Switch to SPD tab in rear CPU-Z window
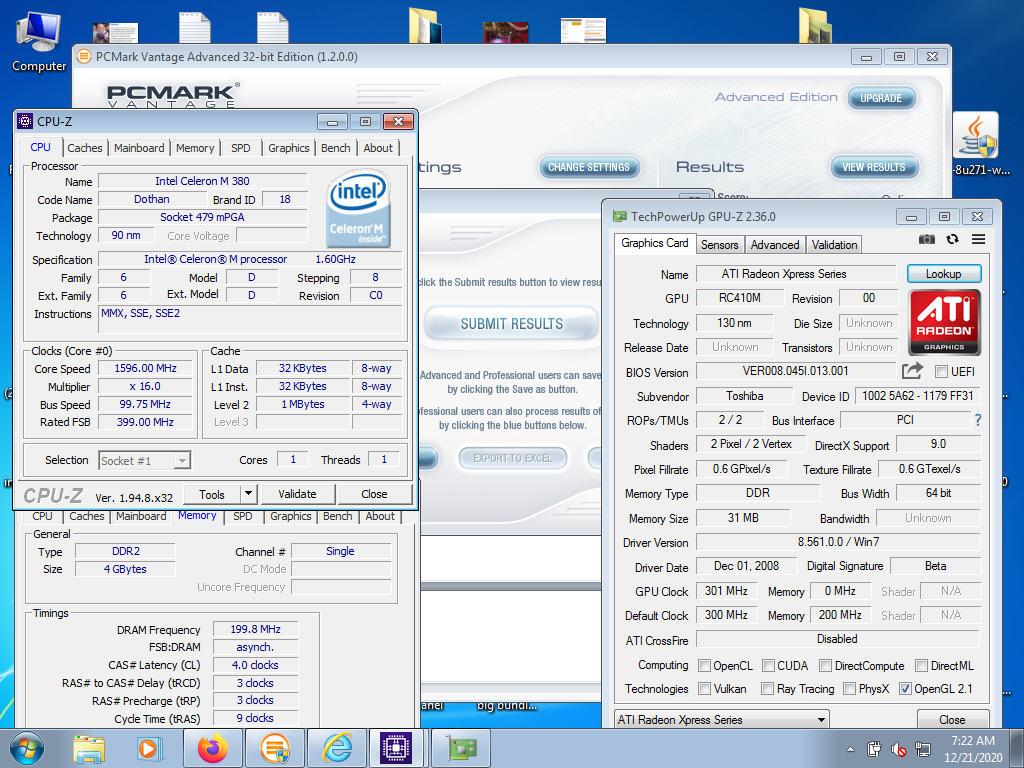The height and width of the screenshot is (768, 1024). [242, 516]
